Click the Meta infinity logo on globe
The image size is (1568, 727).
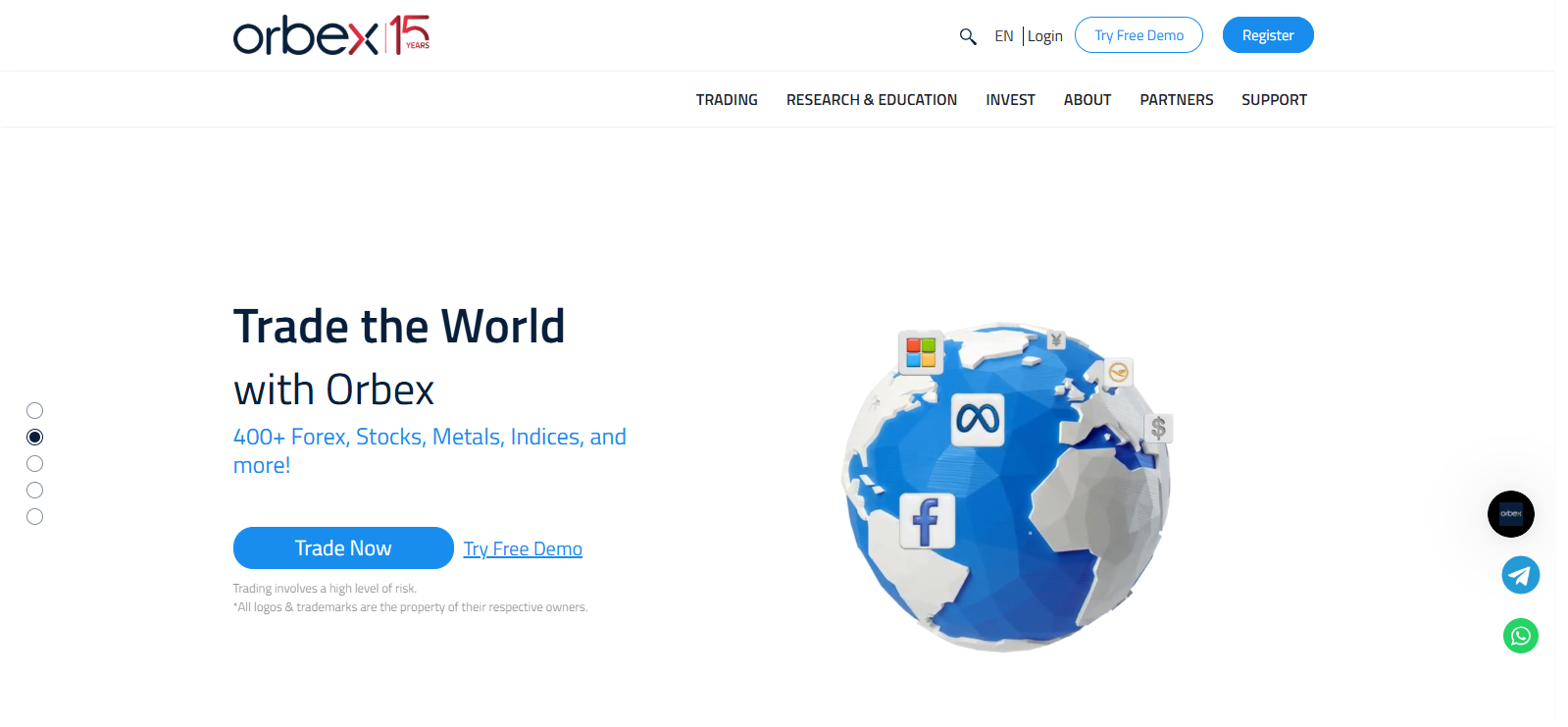point(978,420)
